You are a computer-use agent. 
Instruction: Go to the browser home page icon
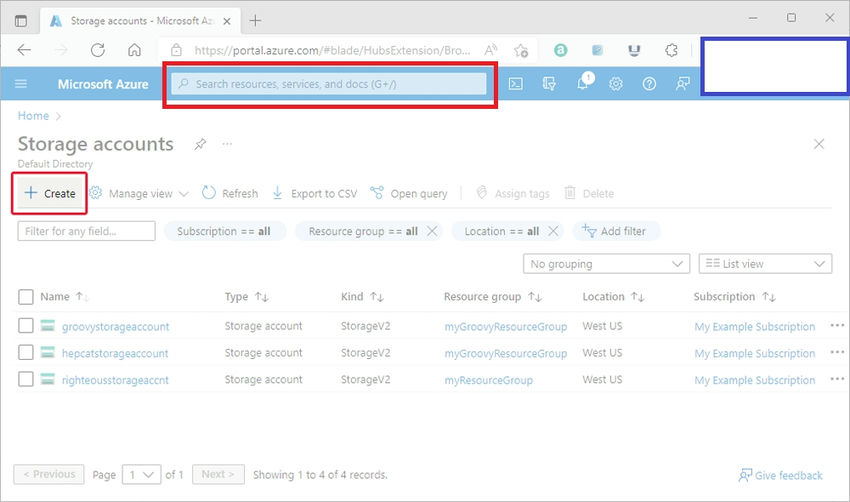(134, 50)
